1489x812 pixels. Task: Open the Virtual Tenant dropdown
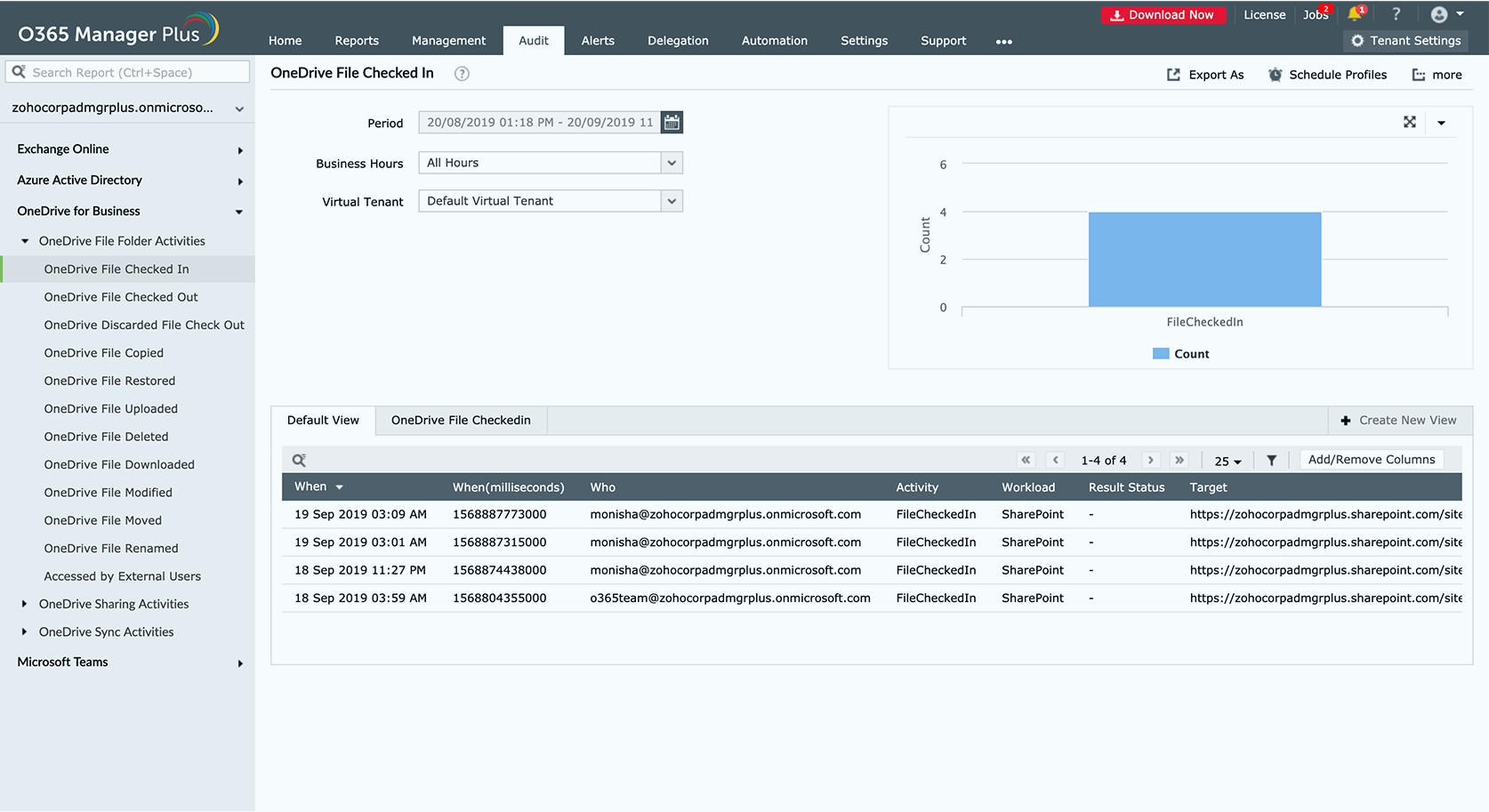(x=672, y=201)
